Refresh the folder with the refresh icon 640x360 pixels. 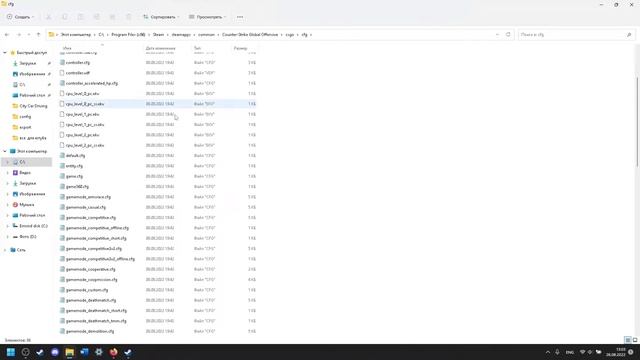tap(508, 35)
